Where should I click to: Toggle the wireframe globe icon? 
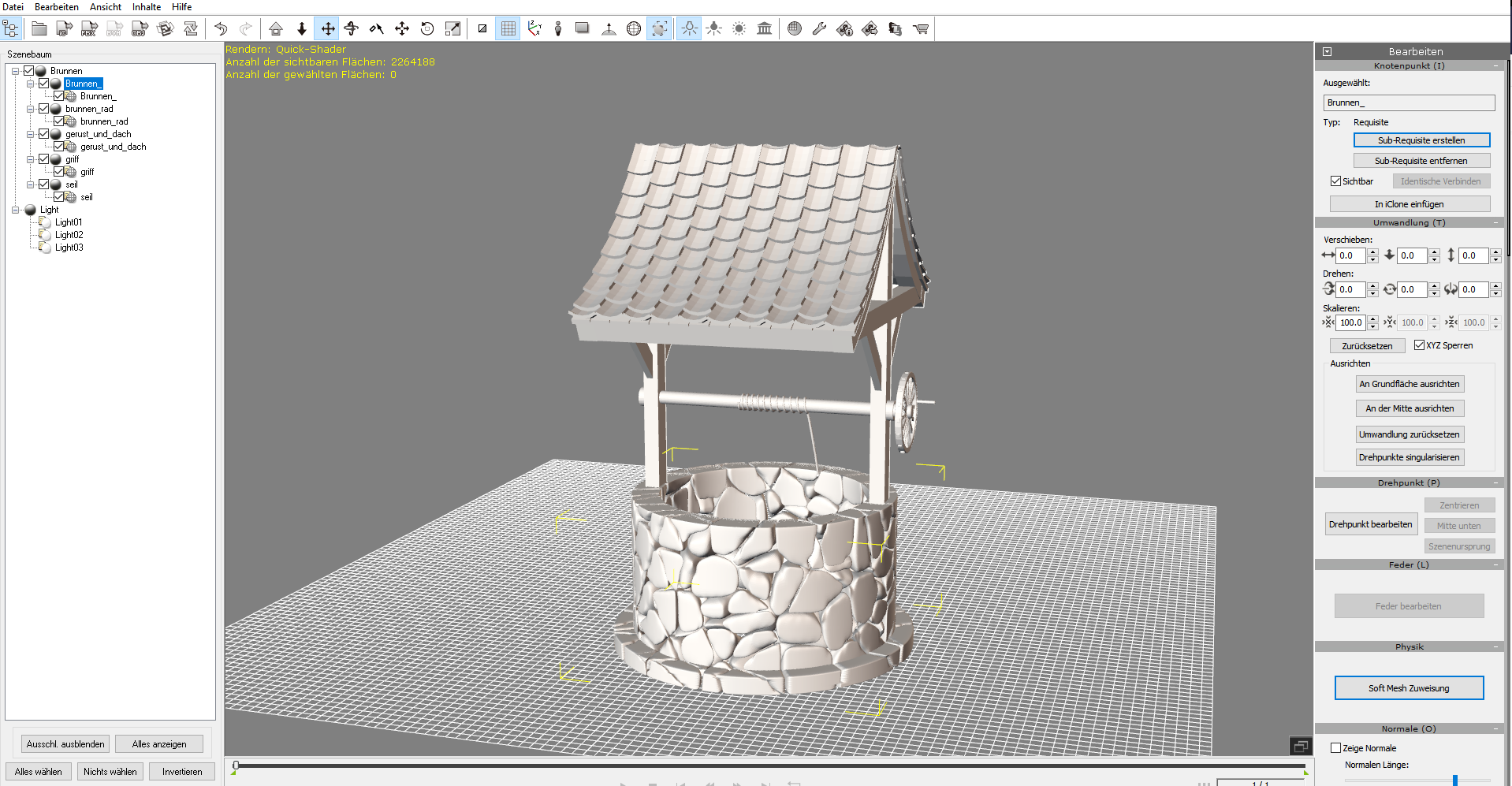pos(634,29)
